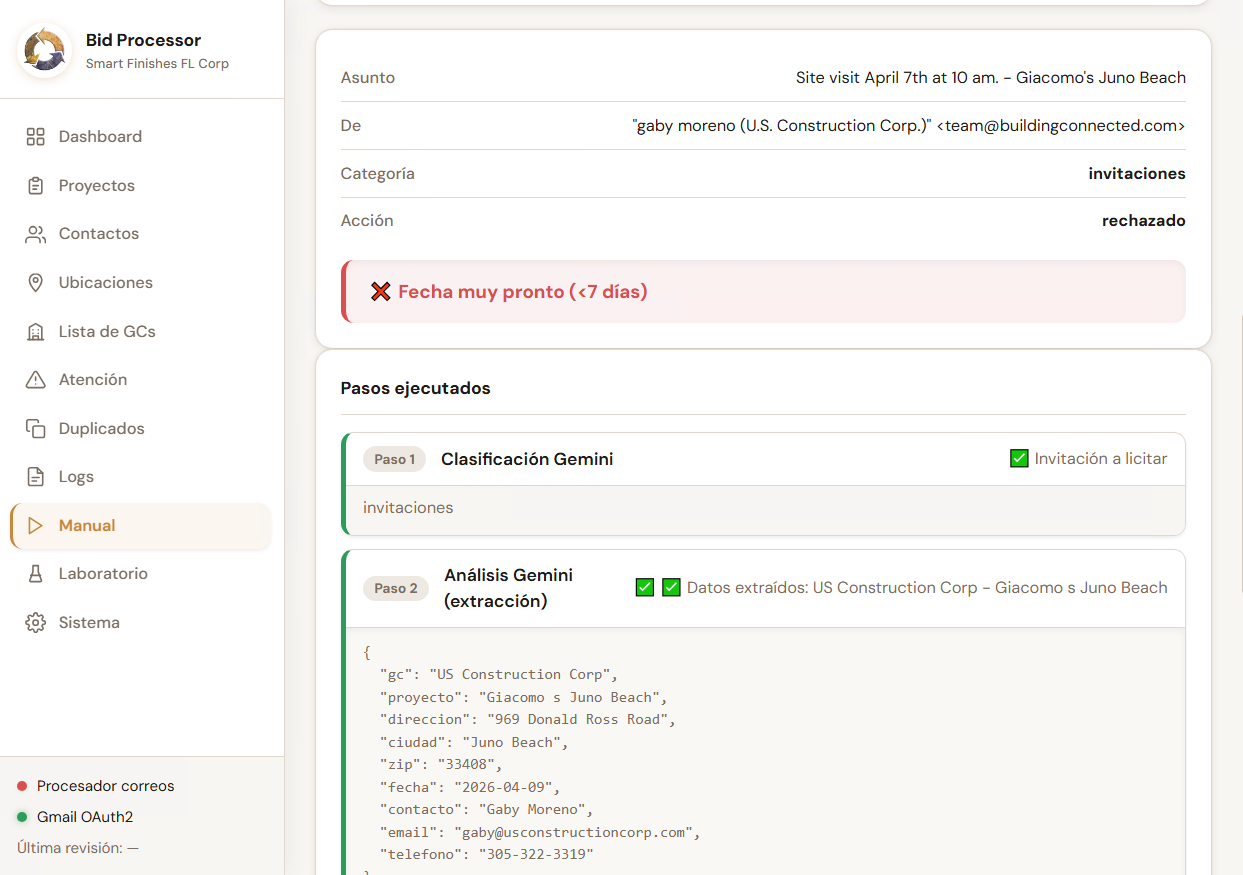The image size is (1243, 875).
Task: Open Laboratorio via the flask icon
Action: pyautogui.click(x=35, y=573)
